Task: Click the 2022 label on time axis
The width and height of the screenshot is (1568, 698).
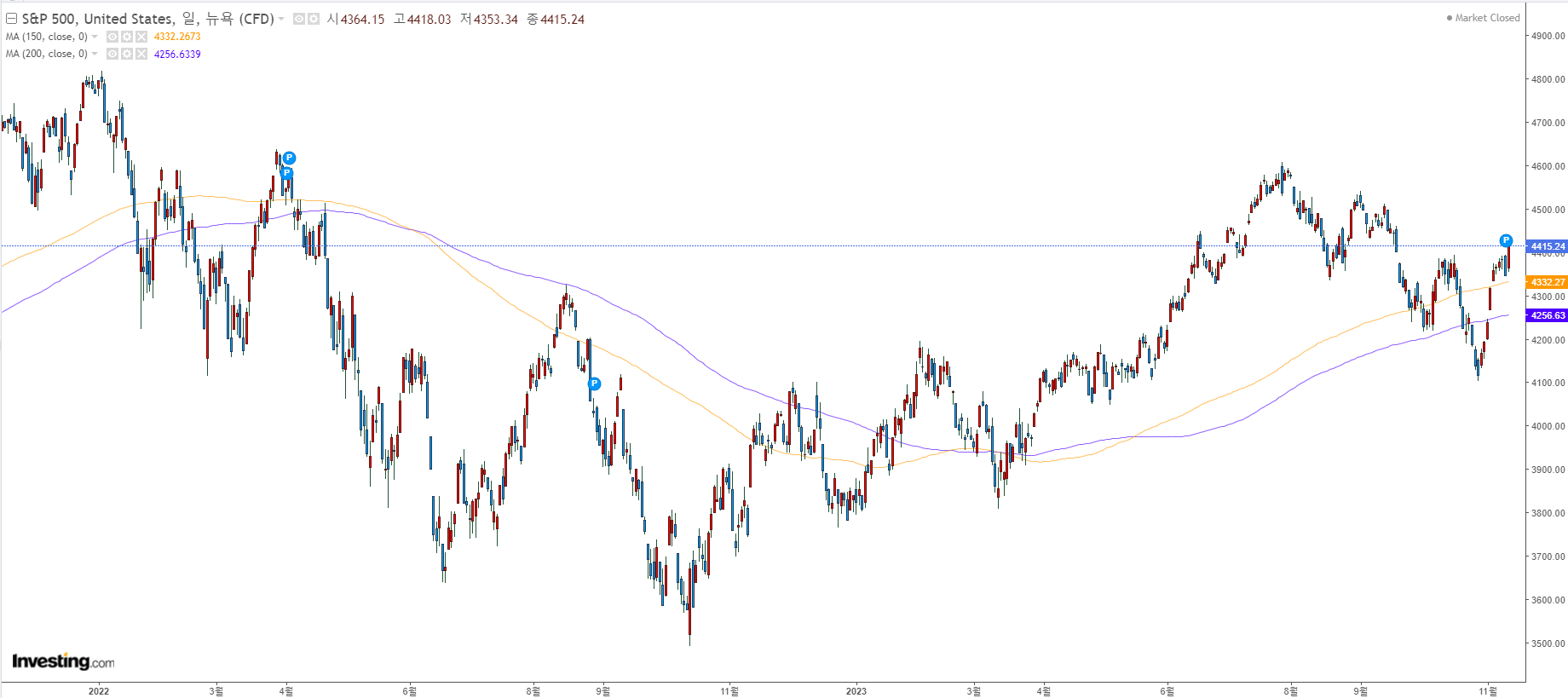Action: [x=99, y=691]
